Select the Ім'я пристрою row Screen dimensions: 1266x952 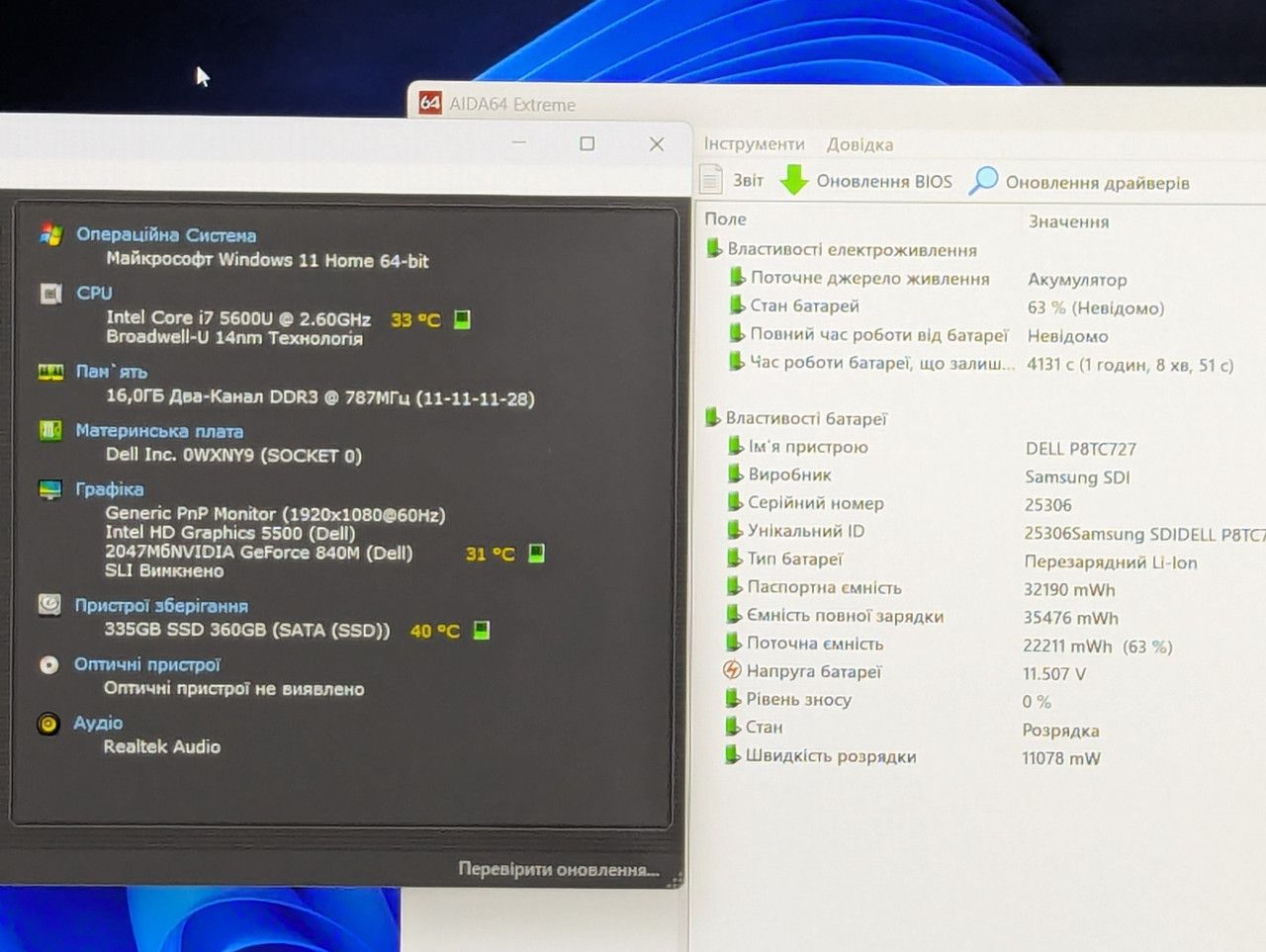click(994, 448)
